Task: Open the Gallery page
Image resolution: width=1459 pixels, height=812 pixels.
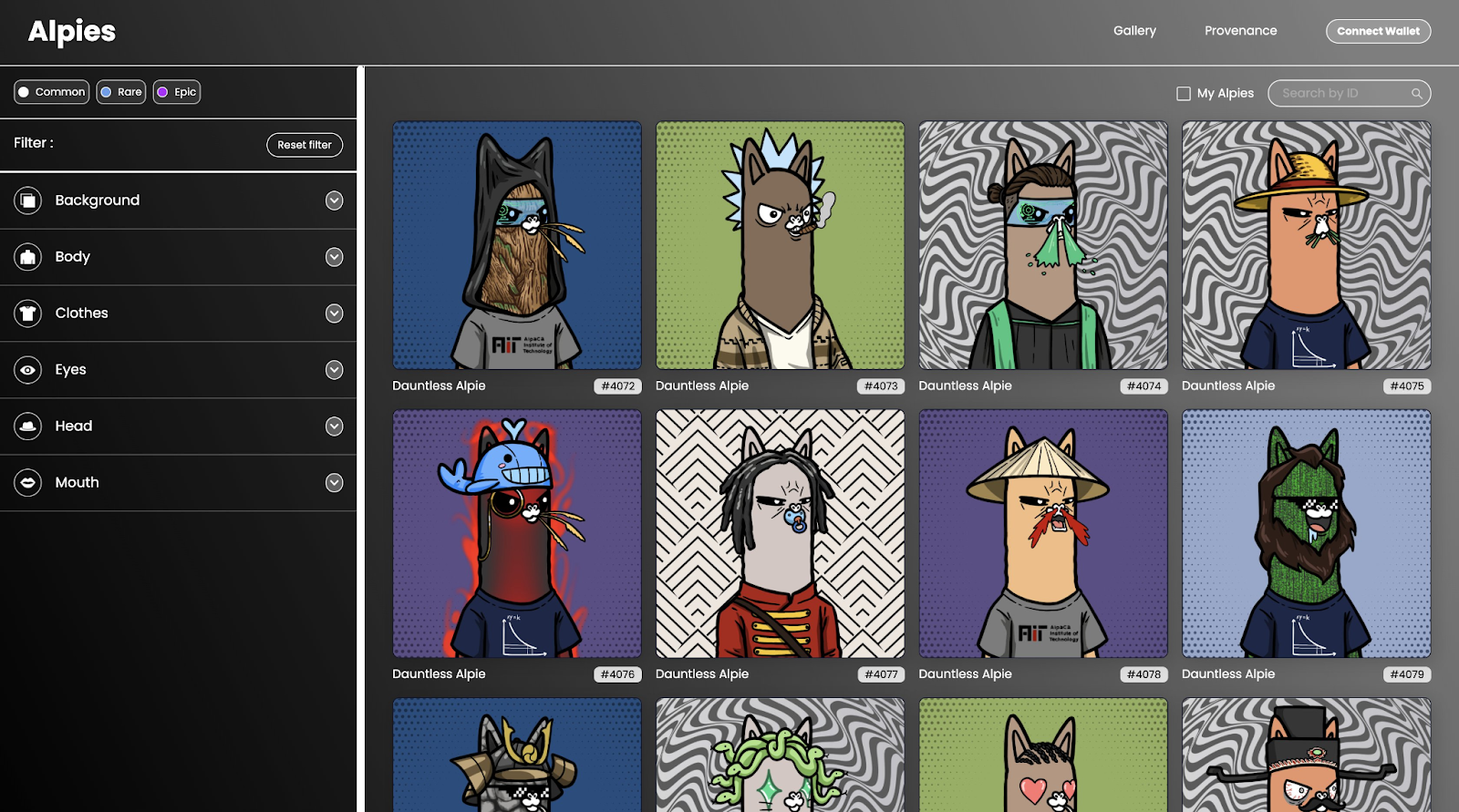Action: pos(1134,31)
